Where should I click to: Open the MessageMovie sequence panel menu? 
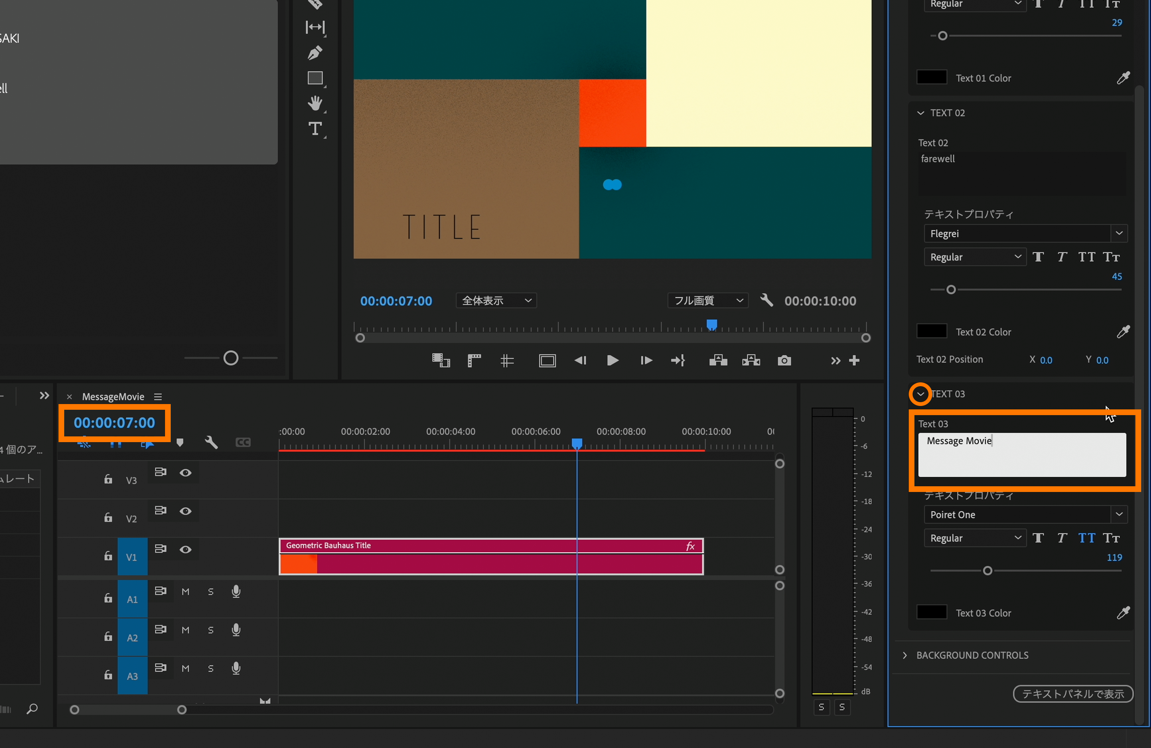tap(158, 397)
